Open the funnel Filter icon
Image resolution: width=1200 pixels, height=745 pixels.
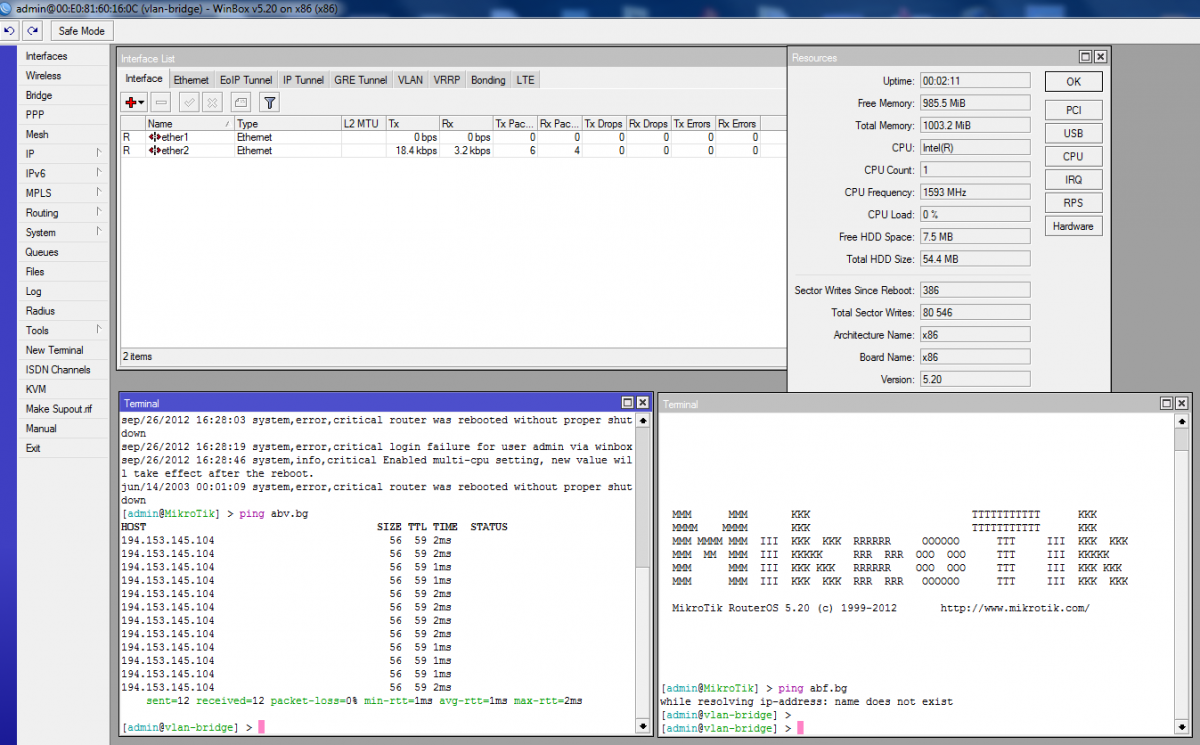pos(269,102)
